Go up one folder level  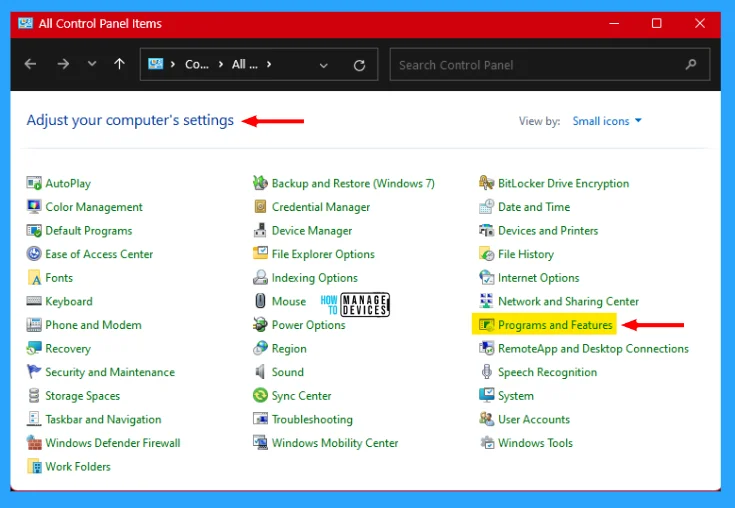(x=120, y=64)
